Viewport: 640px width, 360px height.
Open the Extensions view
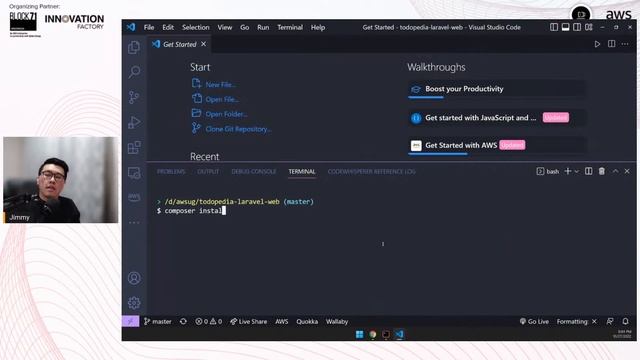click(134, 147)
